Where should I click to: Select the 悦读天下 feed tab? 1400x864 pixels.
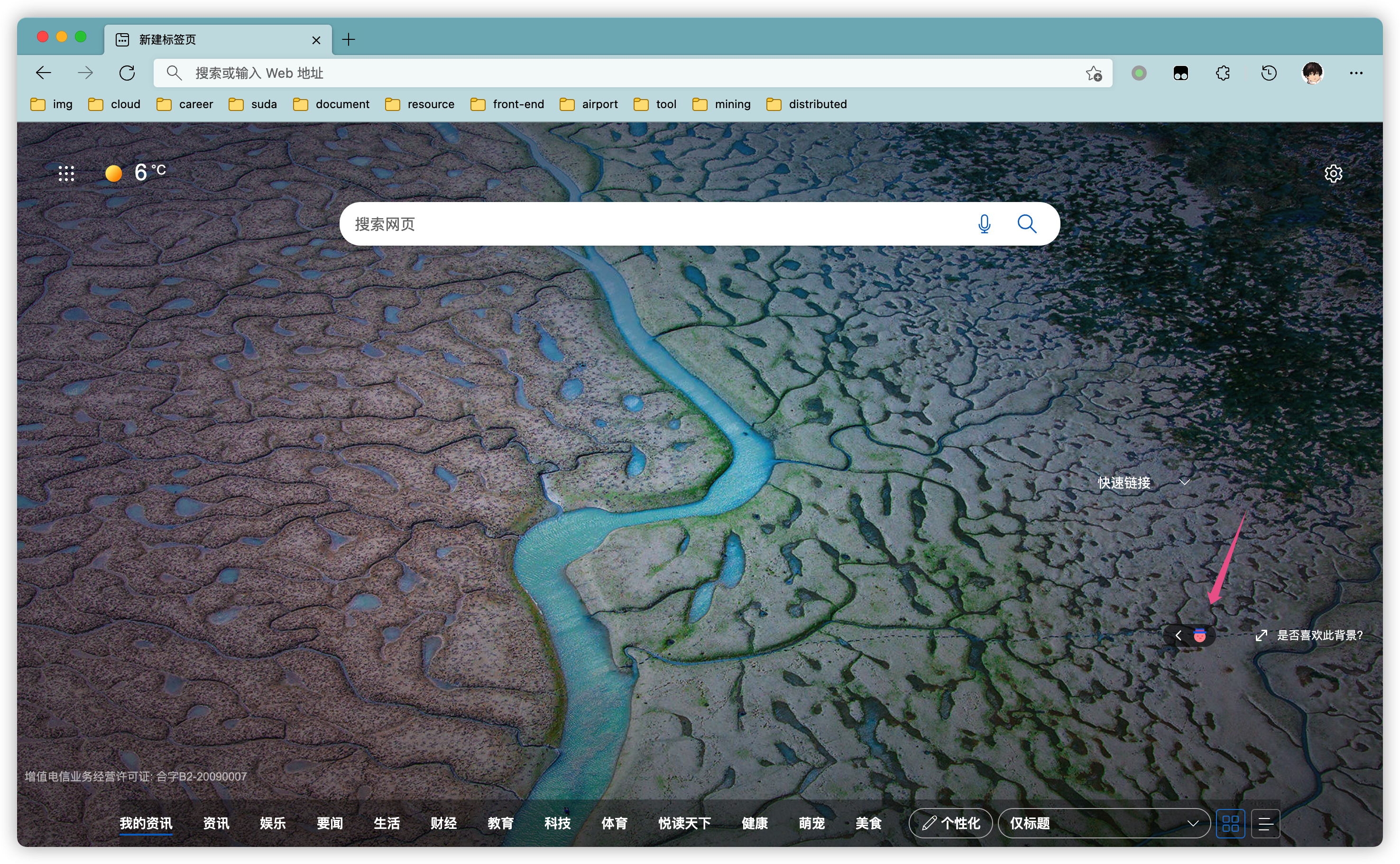pyautogui.click(x=684, y=823)
